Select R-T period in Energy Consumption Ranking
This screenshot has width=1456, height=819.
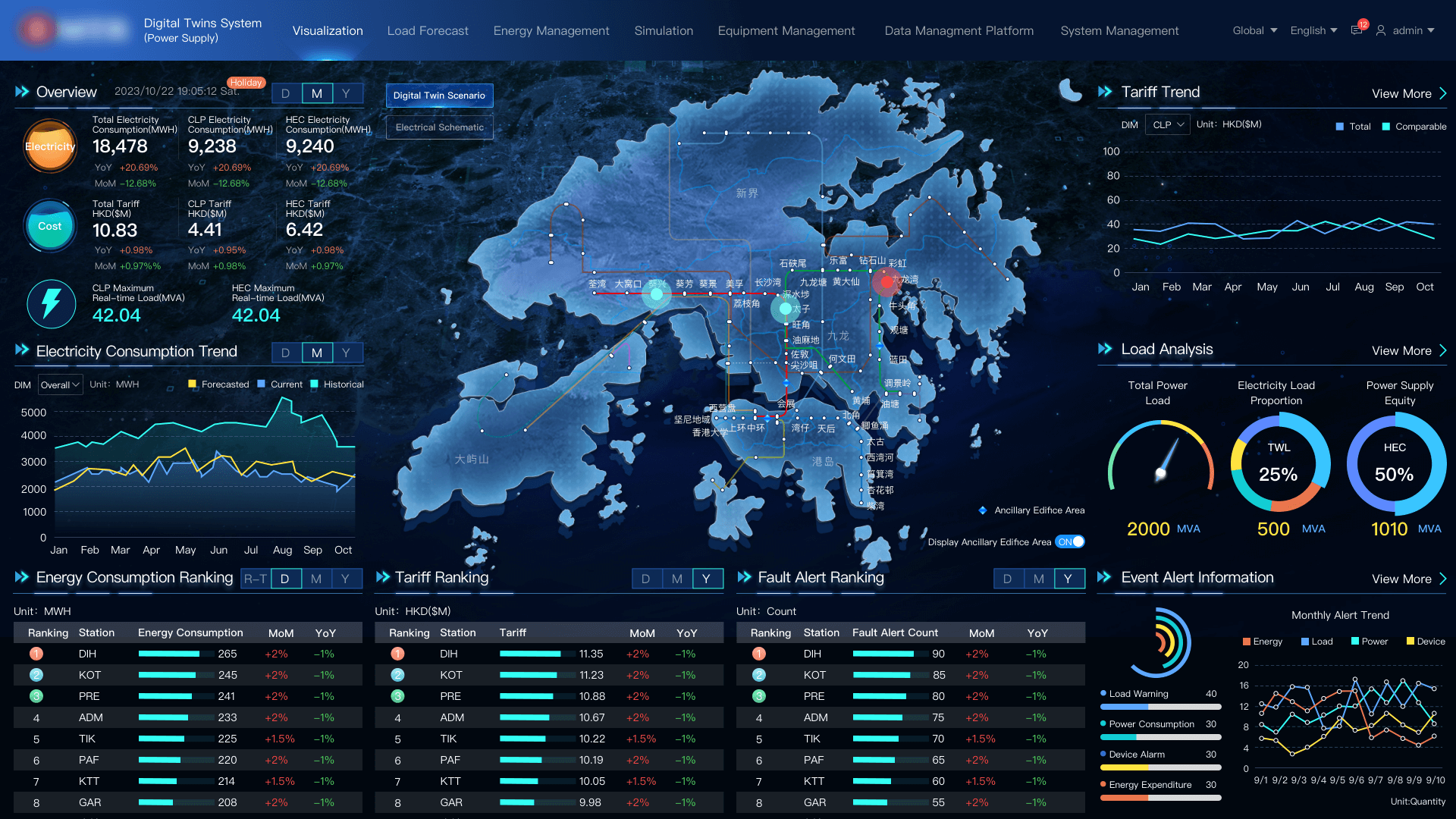pos(255,579)
